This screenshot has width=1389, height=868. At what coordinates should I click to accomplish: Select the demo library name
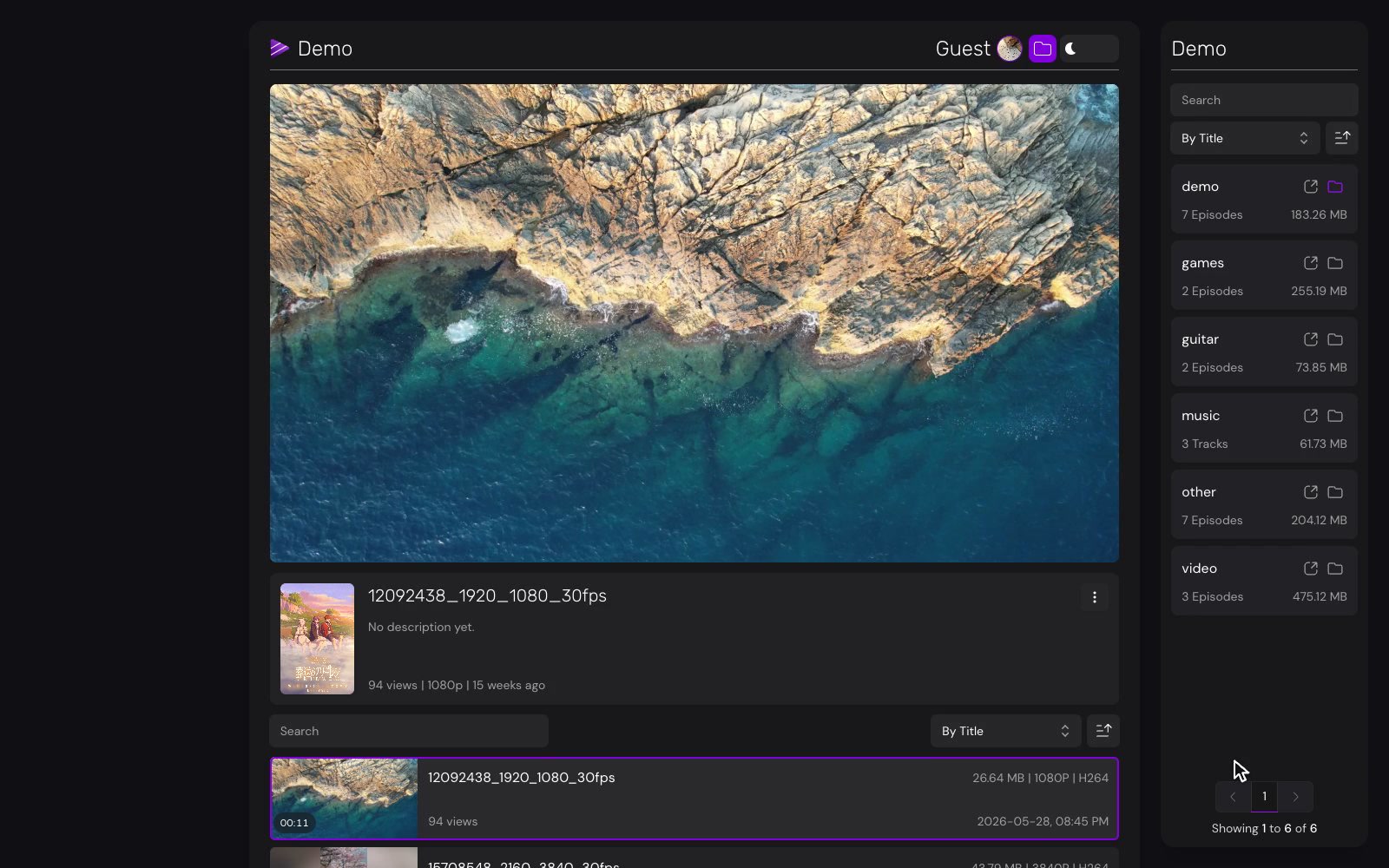(1200, 187)
